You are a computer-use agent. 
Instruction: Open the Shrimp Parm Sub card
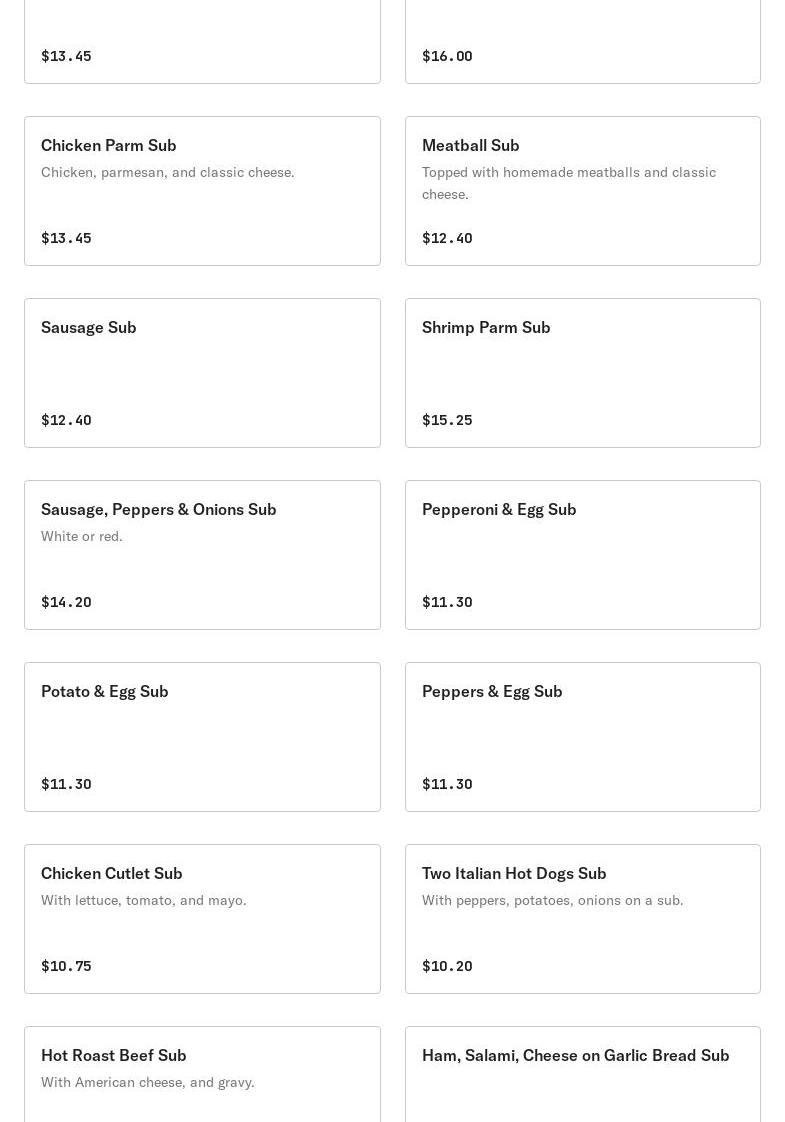pos(582,373)
